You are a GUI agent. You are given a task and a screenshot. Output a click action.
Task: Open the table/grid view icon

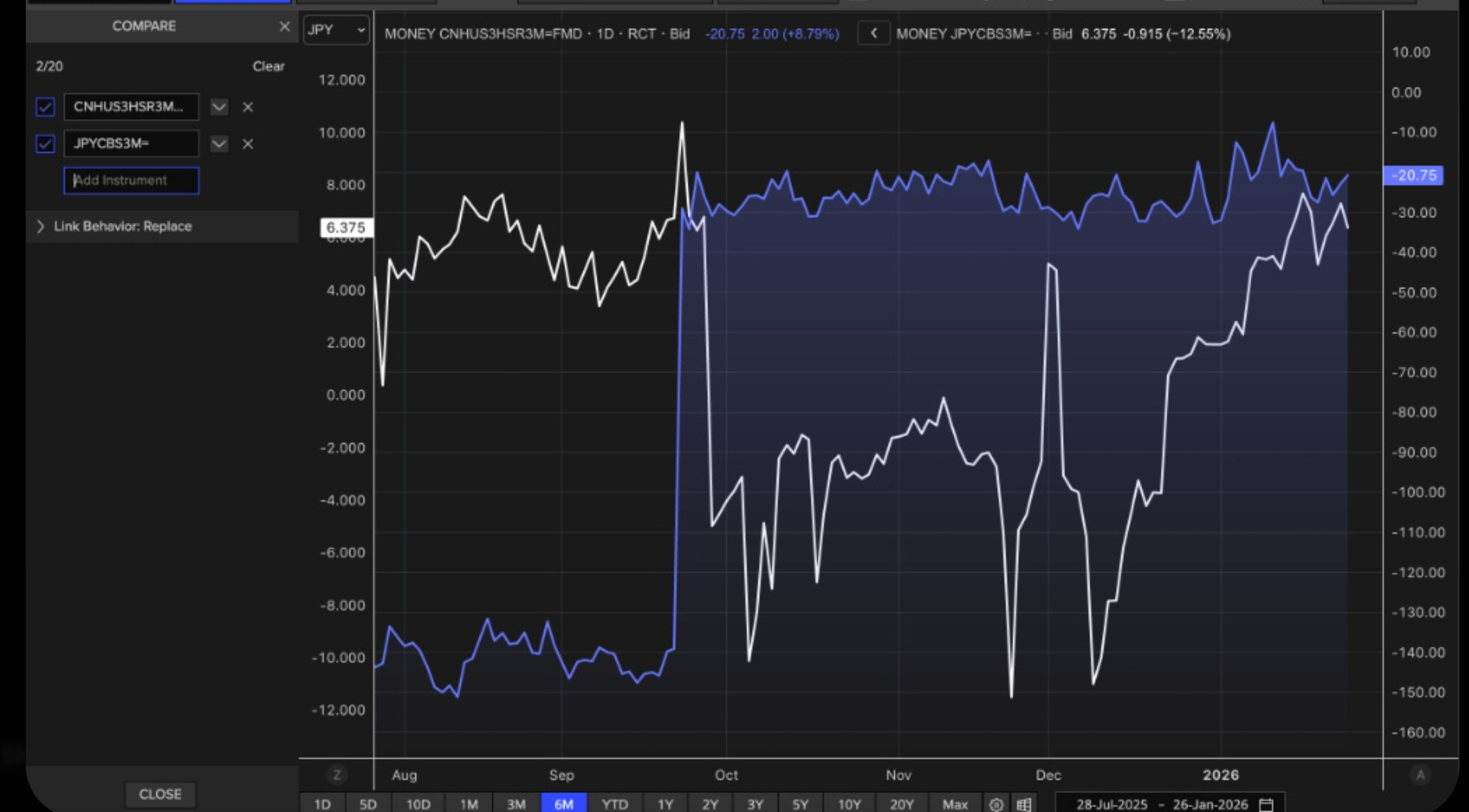[1024, 804]
